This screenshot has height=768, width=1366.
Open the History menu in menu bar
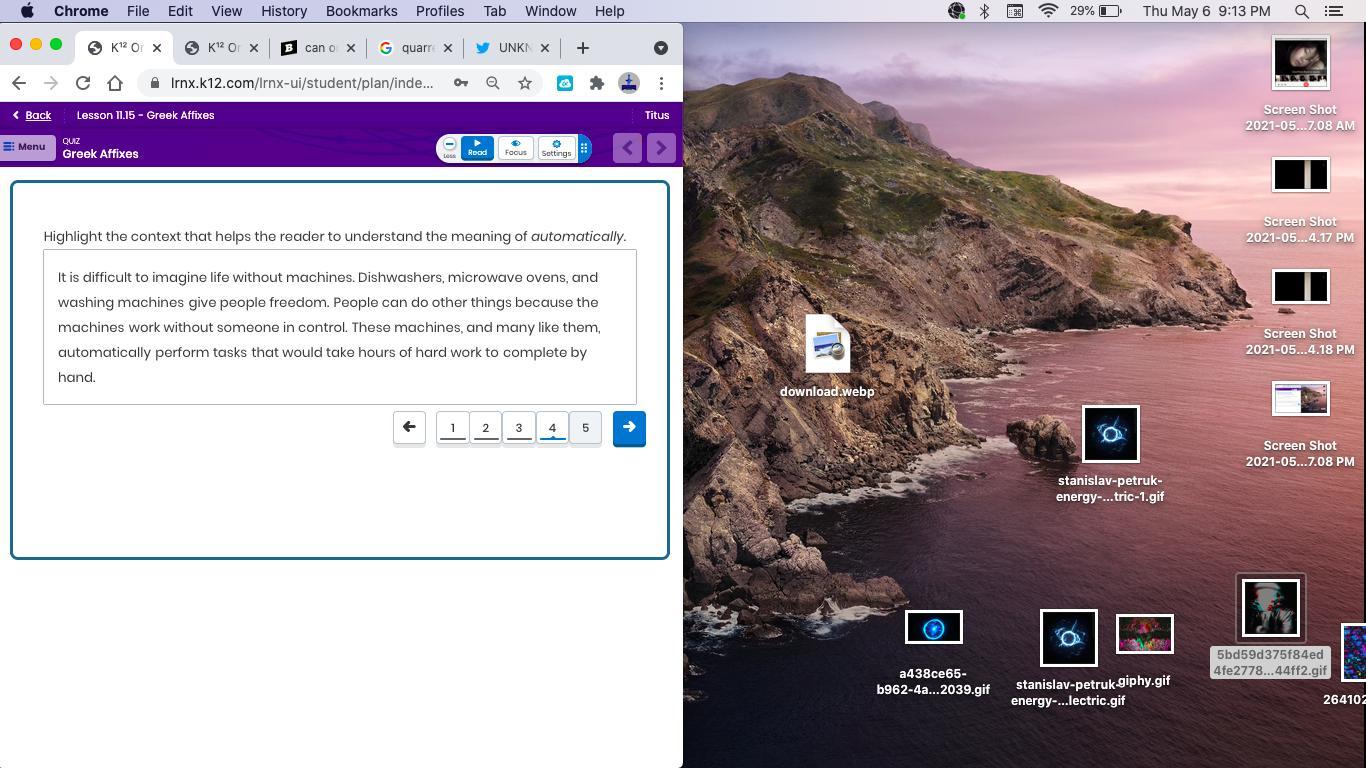click(283, 11)
